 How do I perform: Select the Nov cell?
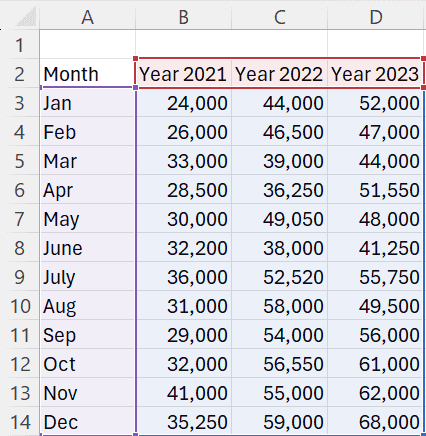(x=88, y=393)
